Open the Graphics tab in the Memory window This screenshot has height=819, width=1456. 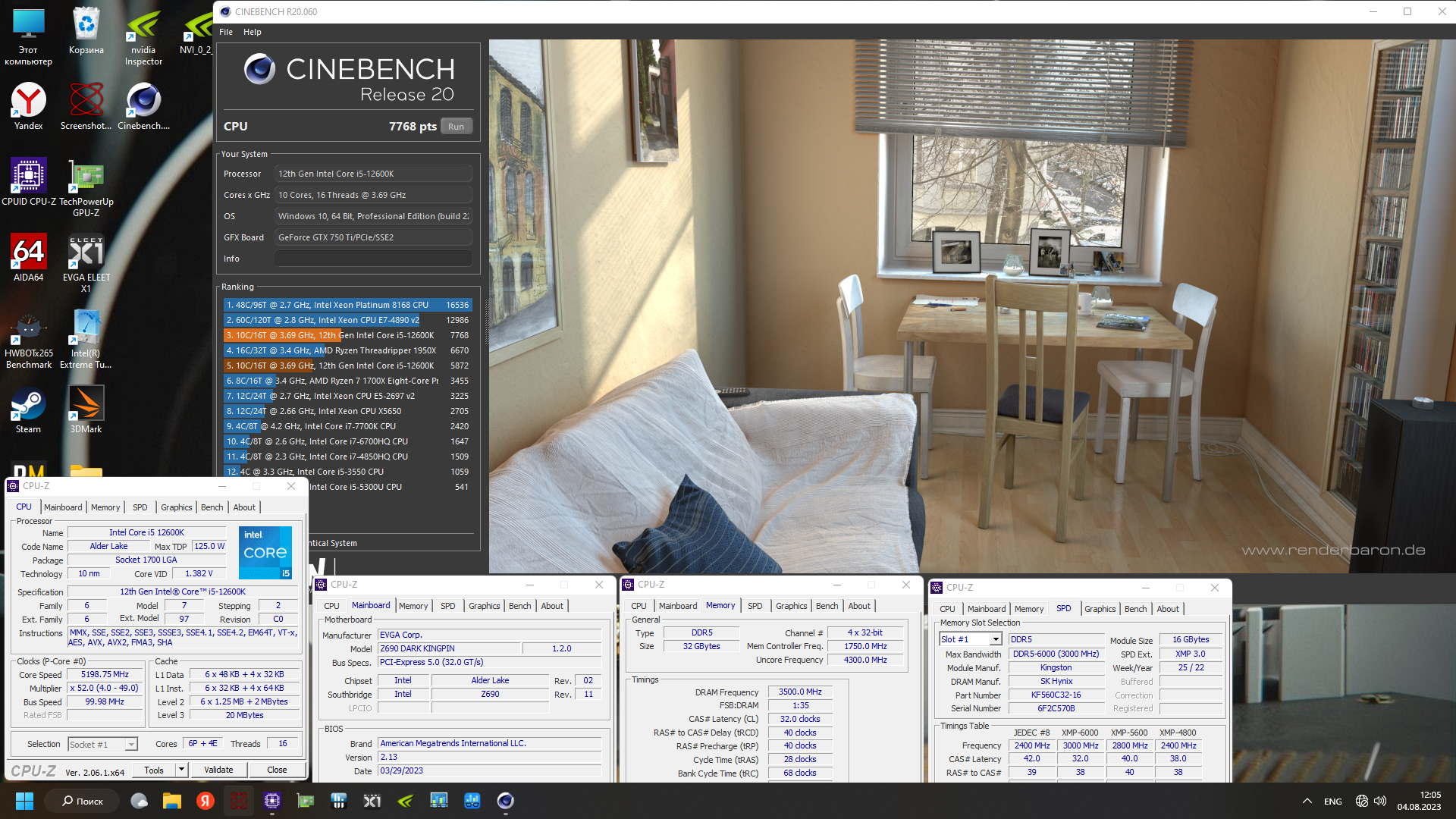(x=791, y=606)
